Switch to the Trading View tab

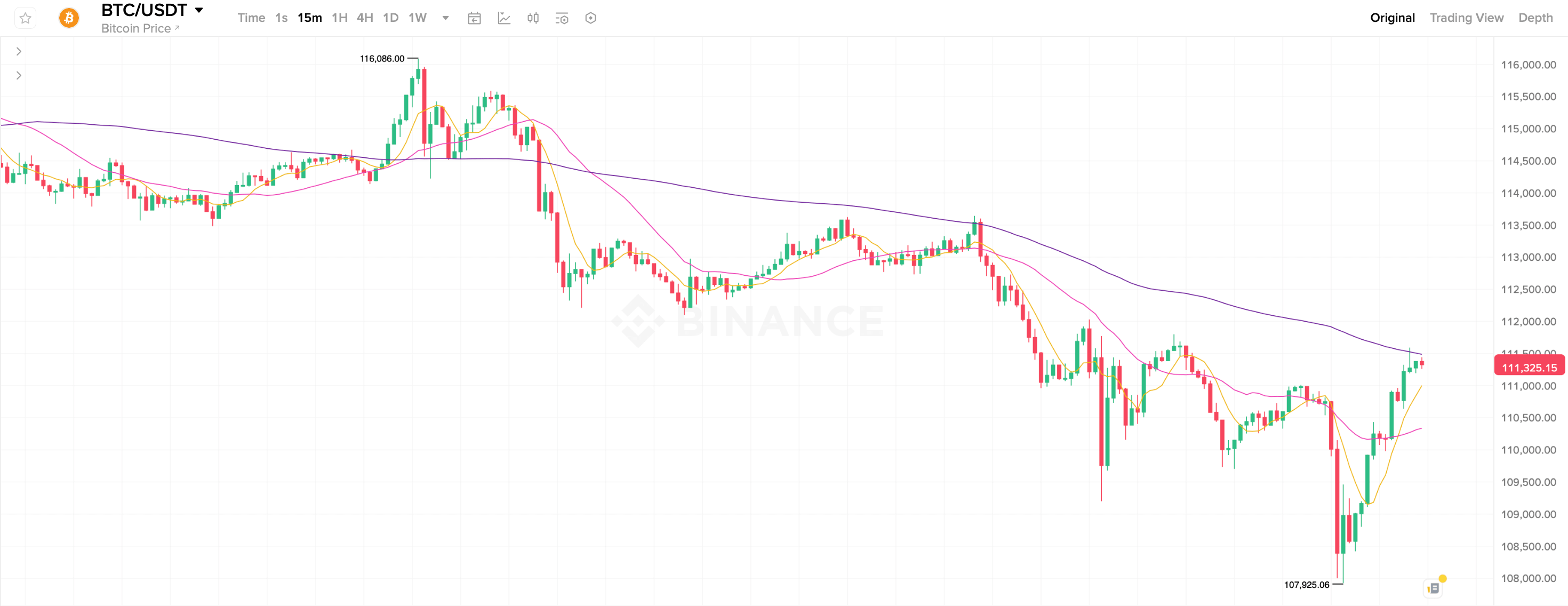[1466, 18]
